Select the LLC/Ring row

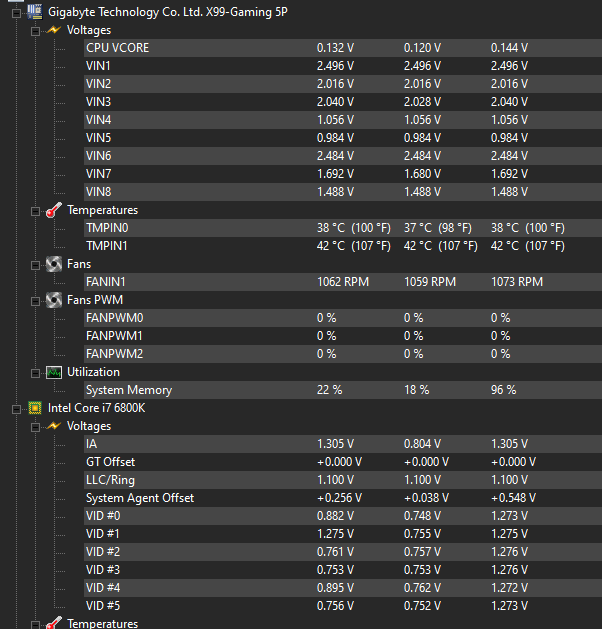click(343, 480)
